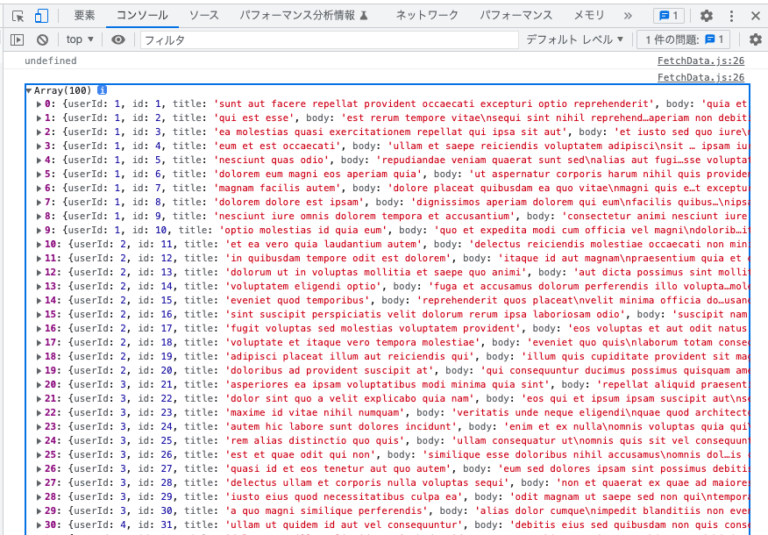Open live expression eye icon
768x535 pixels.
(x=119, y=39)
